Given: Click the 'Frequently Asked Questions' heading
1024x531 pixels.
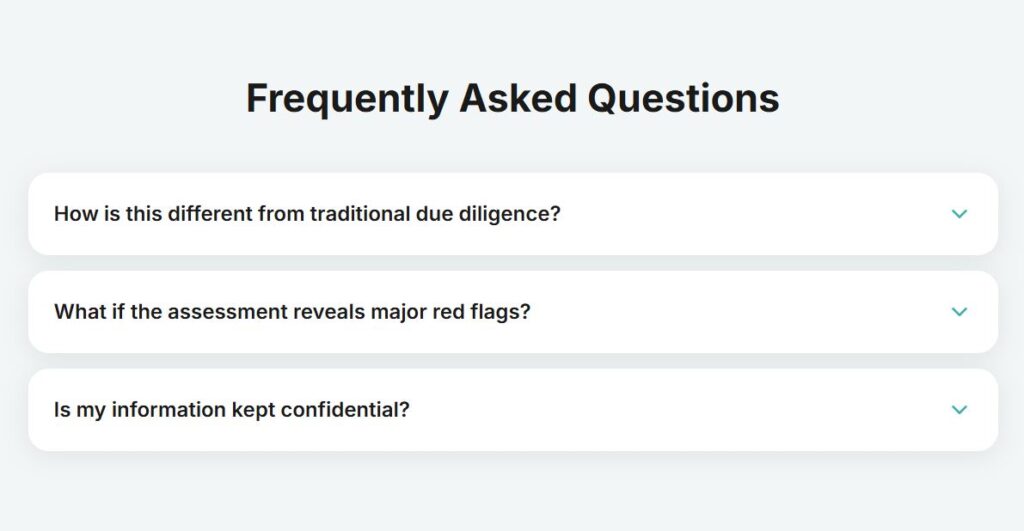Looking at the screenshot, I should (x=512, y=99).
